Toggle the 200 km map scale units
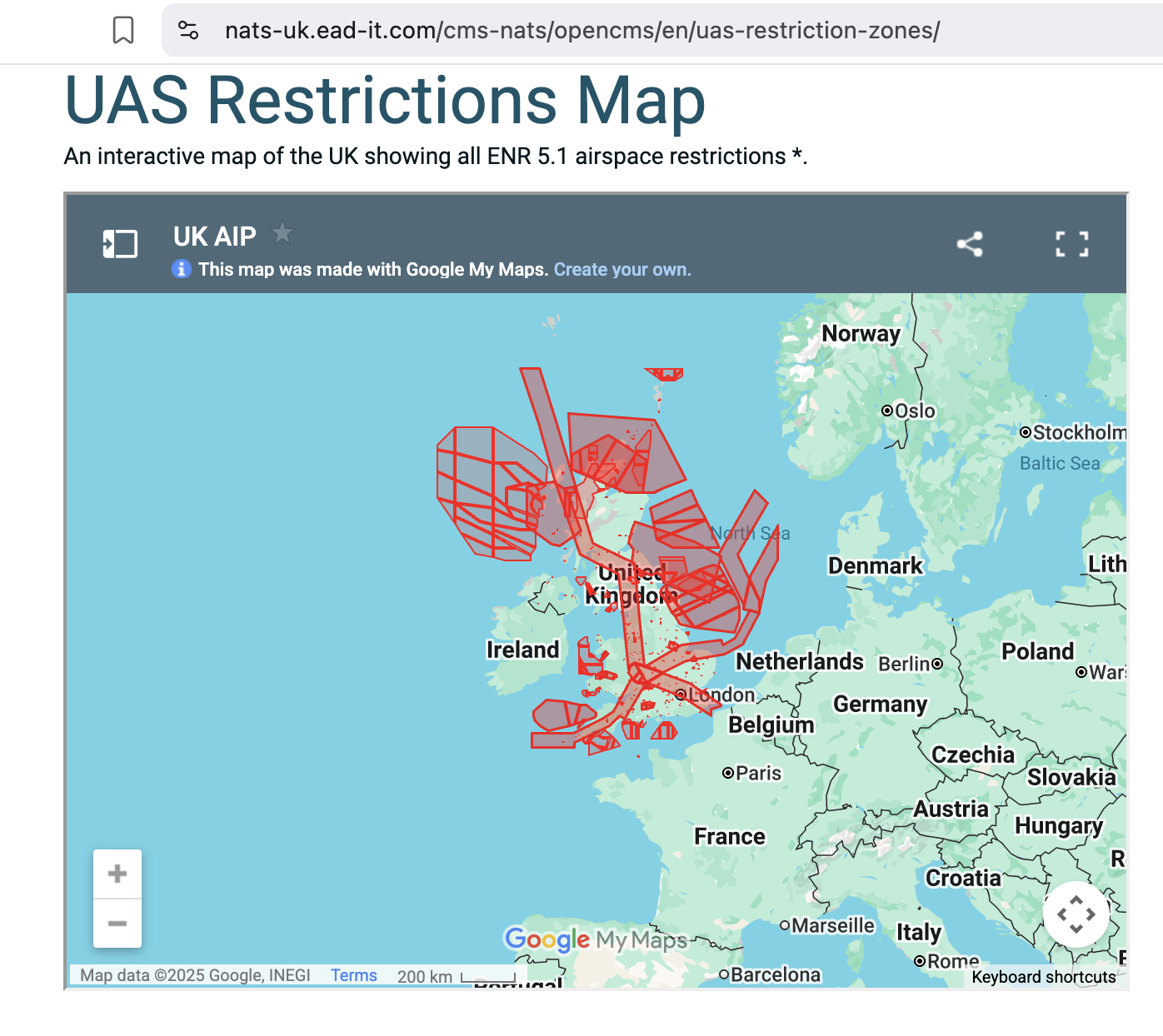Viewport: 1163px width, 1036px height. click(456, 976)
